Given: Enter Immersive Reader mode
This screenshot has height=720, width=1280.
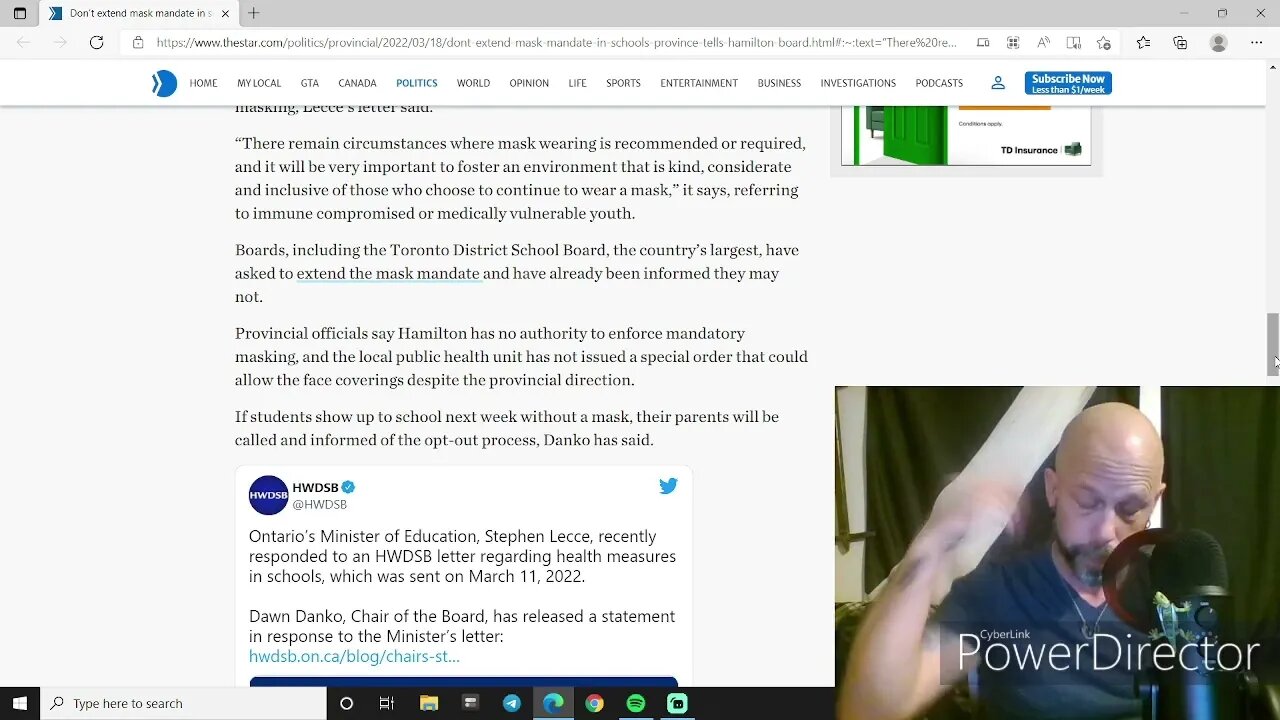Looking at the screenshot, I should pos(1073,42).
